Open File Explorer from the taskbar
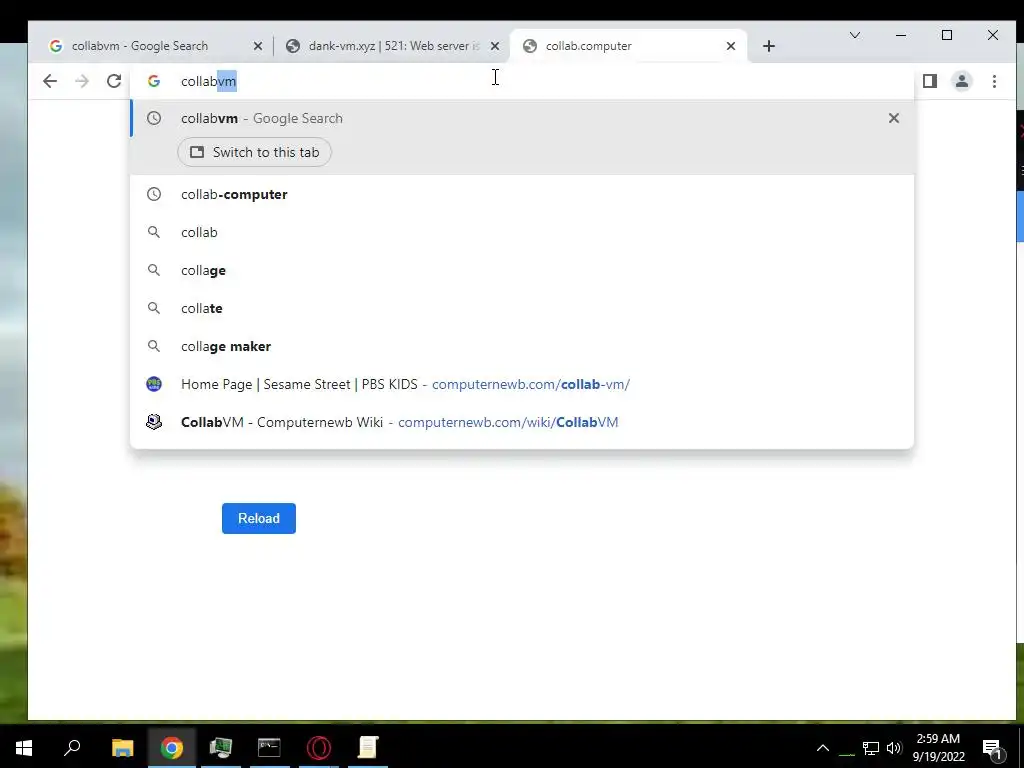The height and width of the screenshot is (768, 1024). pyautogui.click(x=122, y=747)
